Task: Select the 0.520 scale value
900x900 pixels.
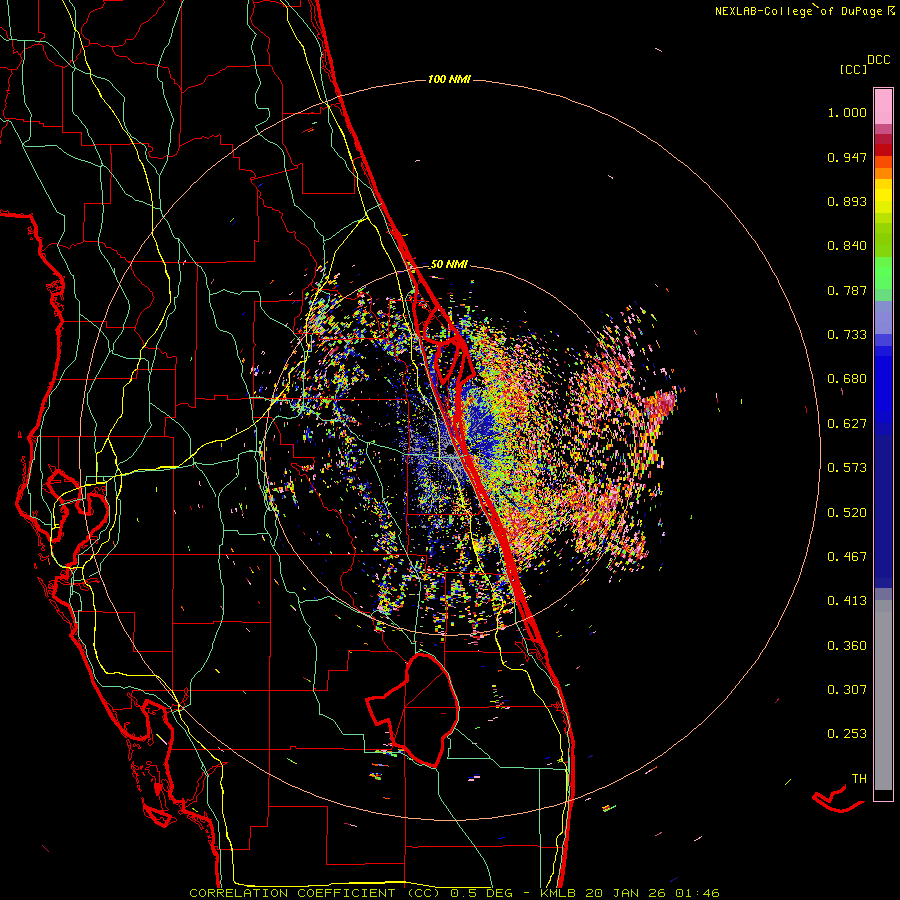Action: point(847,513)
